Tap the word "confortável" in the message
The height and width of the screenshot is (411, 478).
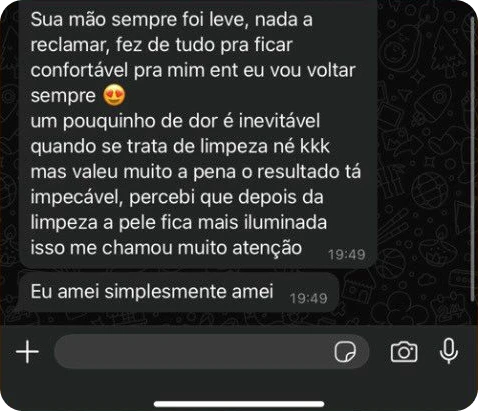point(79,70)
